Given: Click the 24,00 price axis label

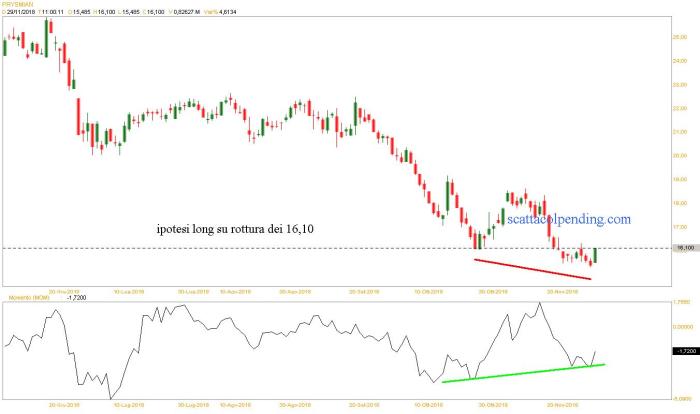Looking at the screenshot, I should 679,61.
